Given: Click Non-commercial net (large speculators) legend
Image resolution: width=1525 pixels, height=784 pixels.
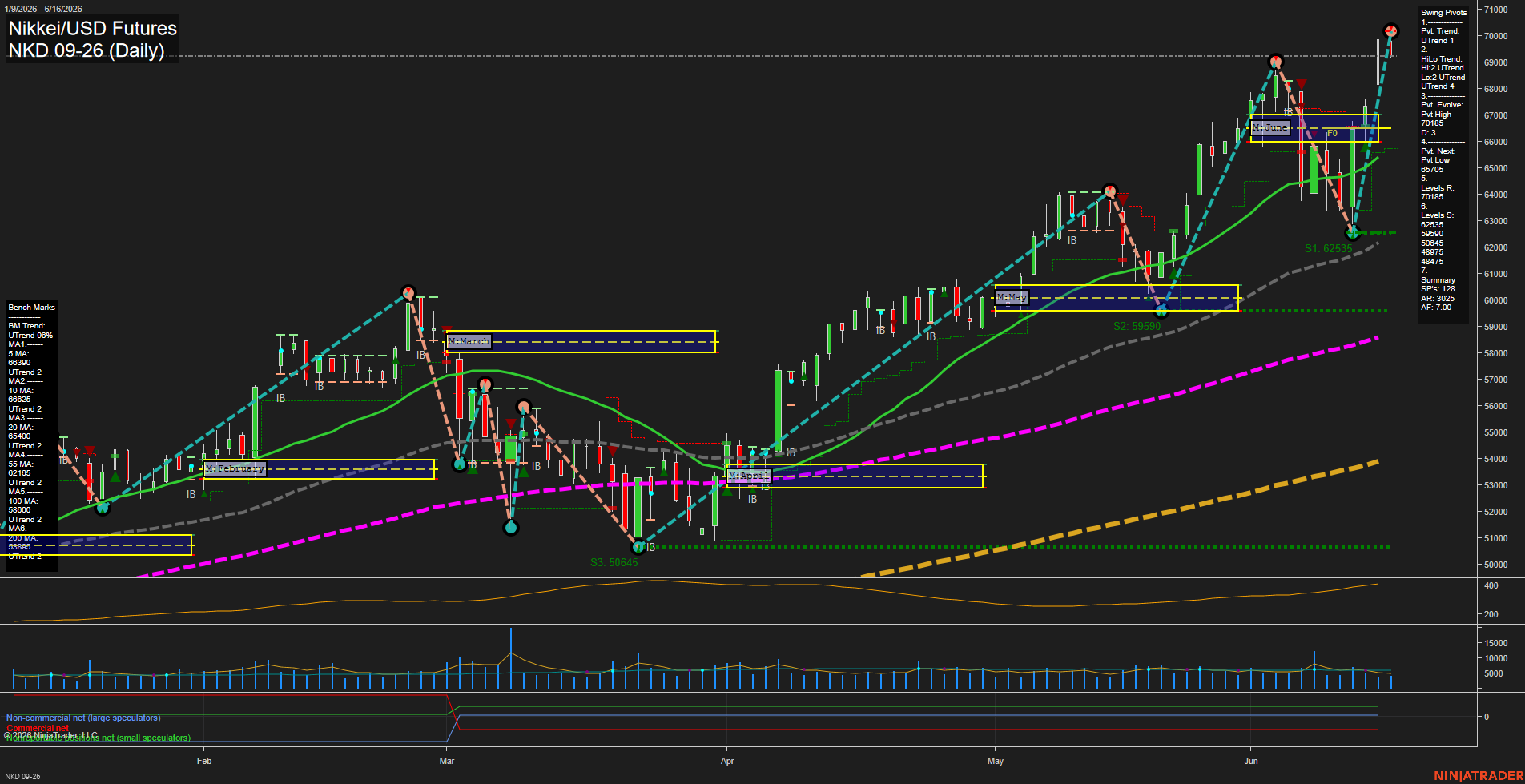Looking at the screenshot, I should point(83,718).
